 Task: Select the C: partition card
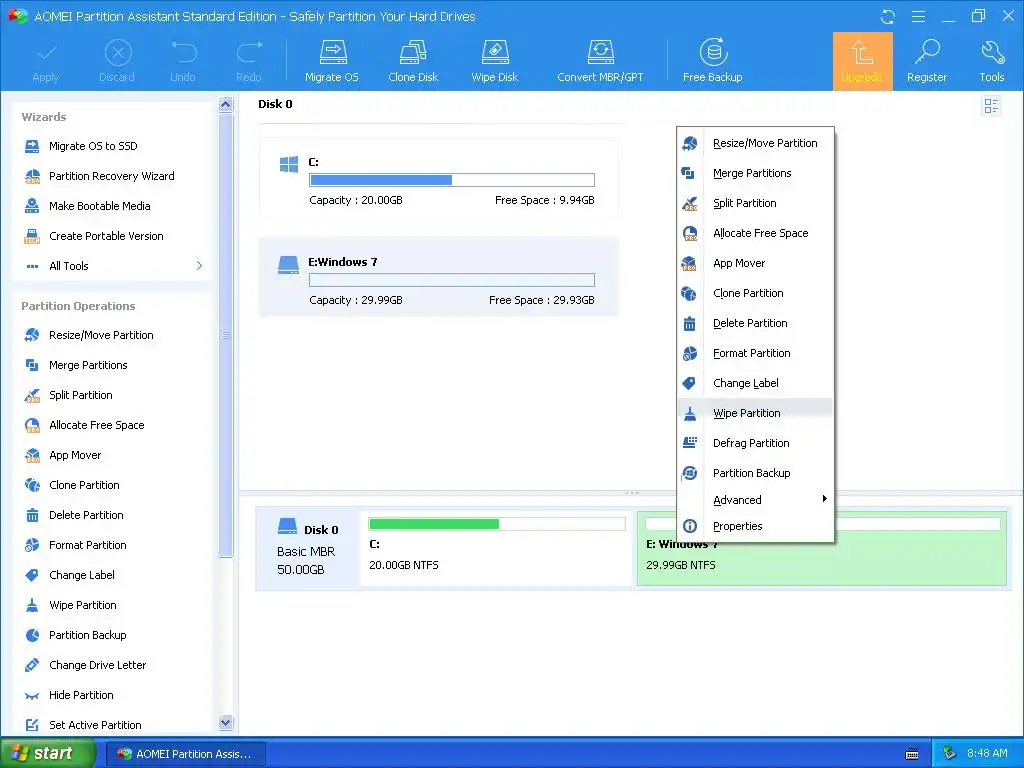[439, 178]
